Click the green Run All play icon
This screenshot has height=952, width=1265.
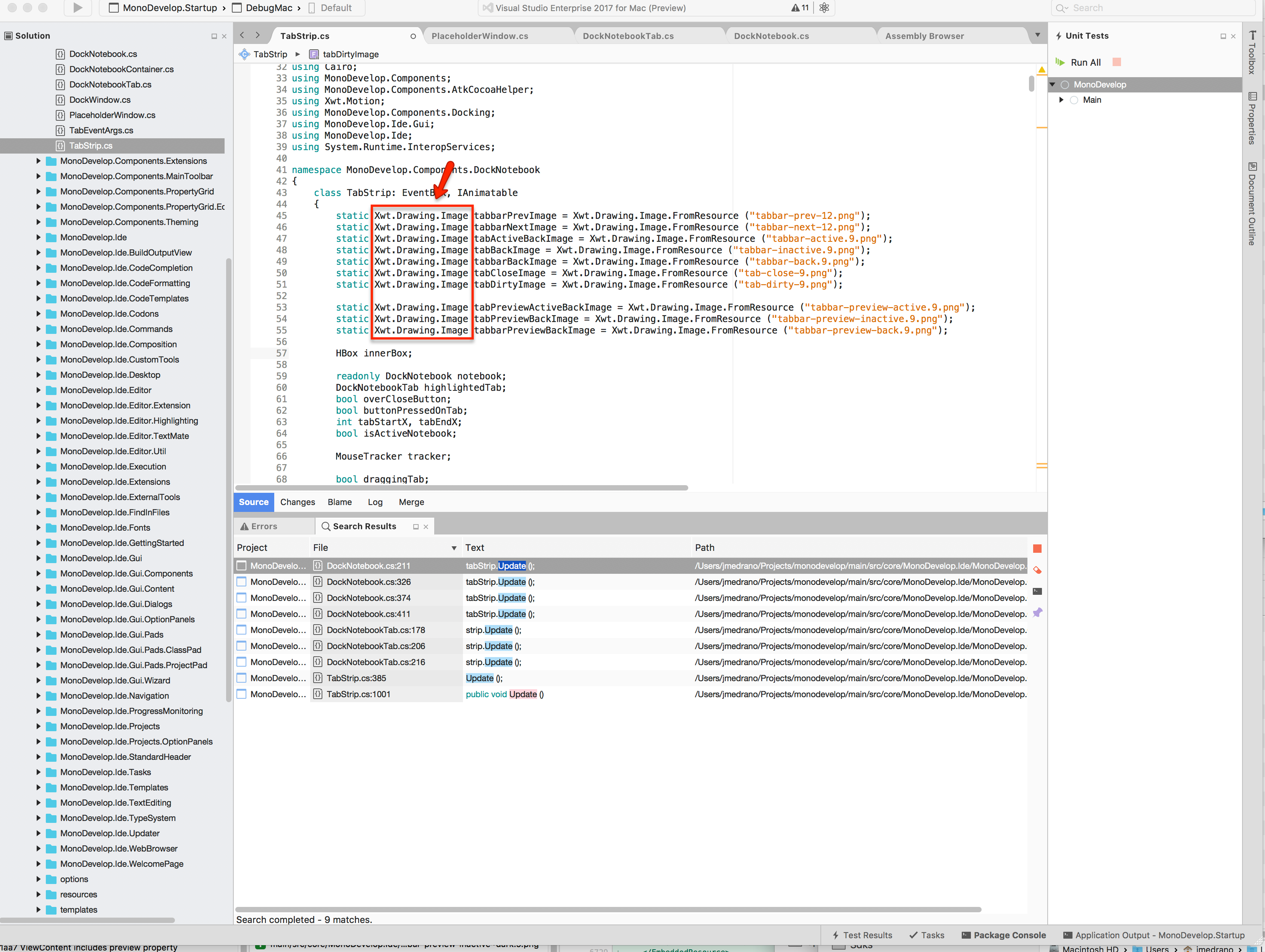click(1060, 62)
